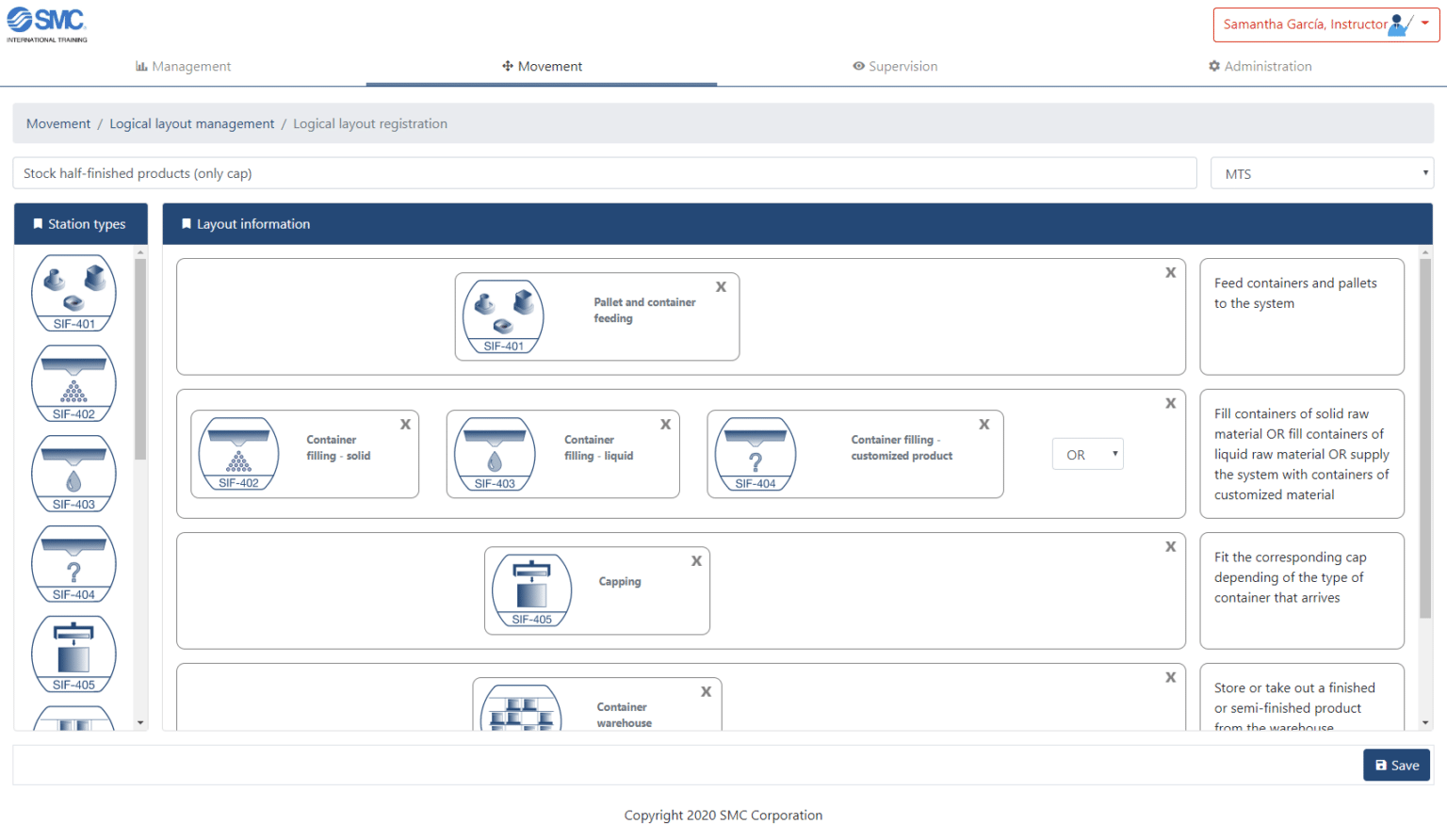The height and width of the screenshot is (840, 1447).
Task: Save the logical layout
Action: (1396, 765)
